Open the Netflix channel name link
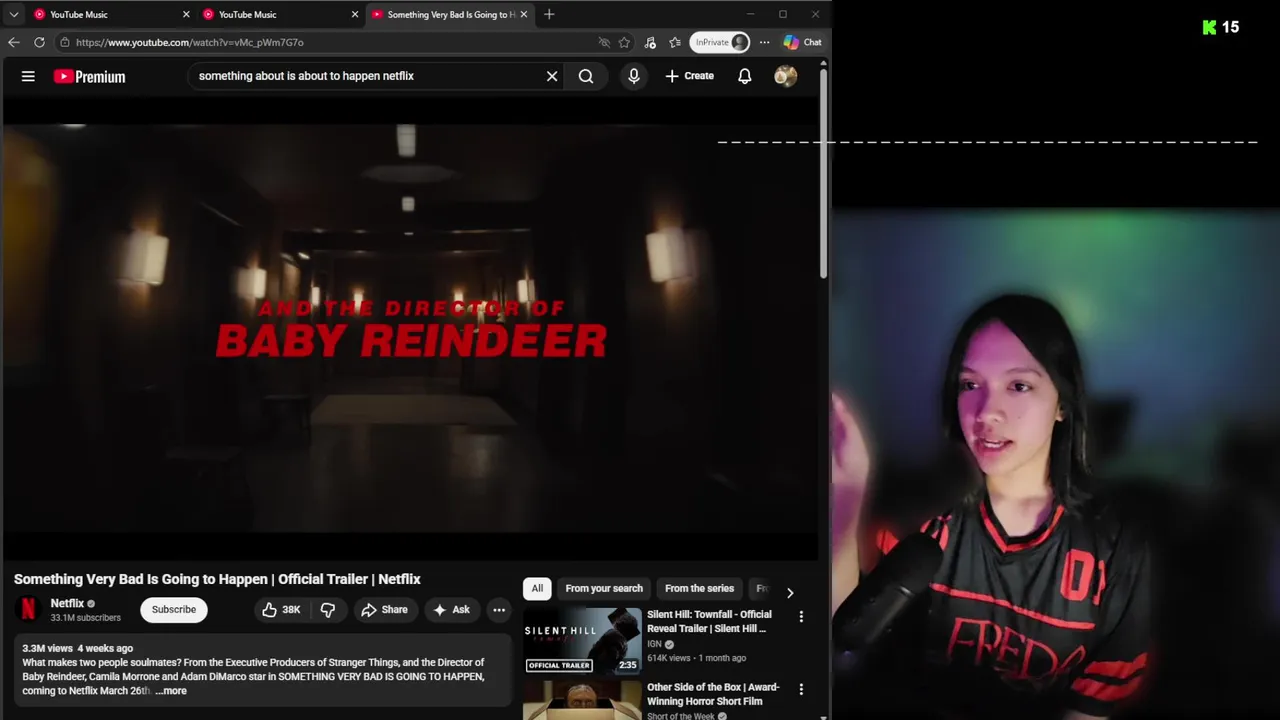 (67, 603)
